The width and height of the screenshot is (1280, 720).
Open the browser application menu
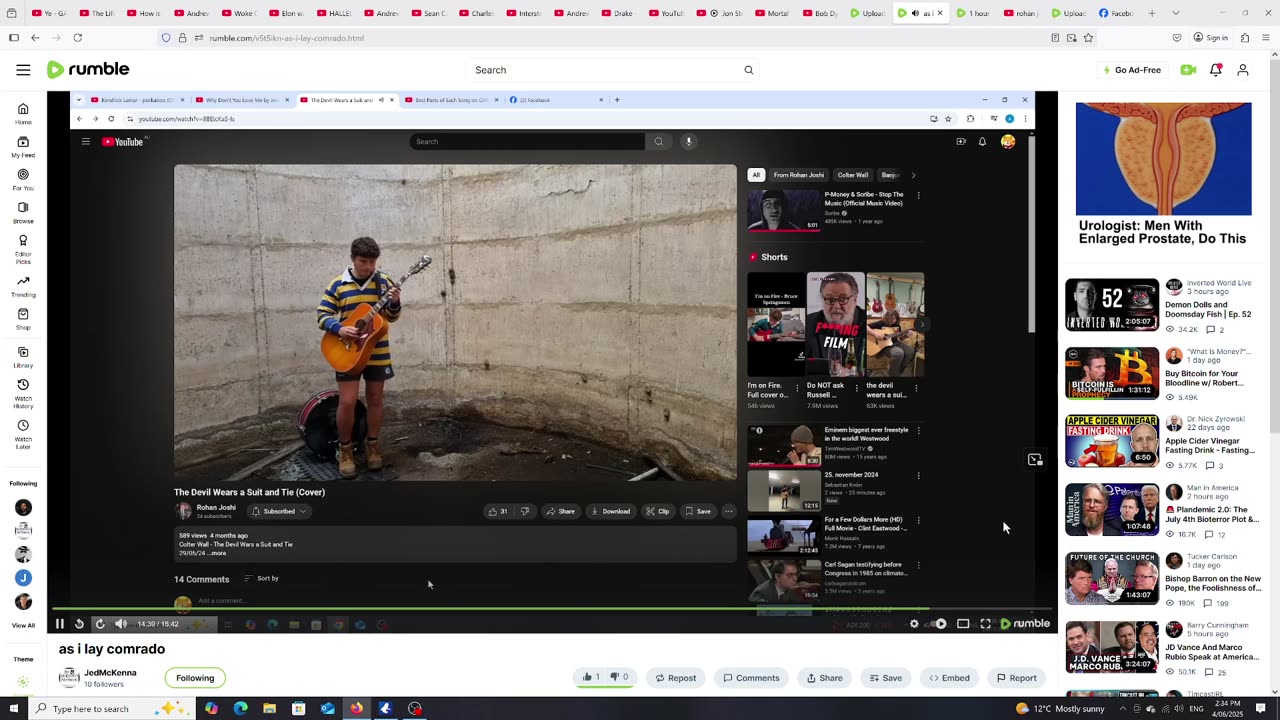pos(1266,38)
